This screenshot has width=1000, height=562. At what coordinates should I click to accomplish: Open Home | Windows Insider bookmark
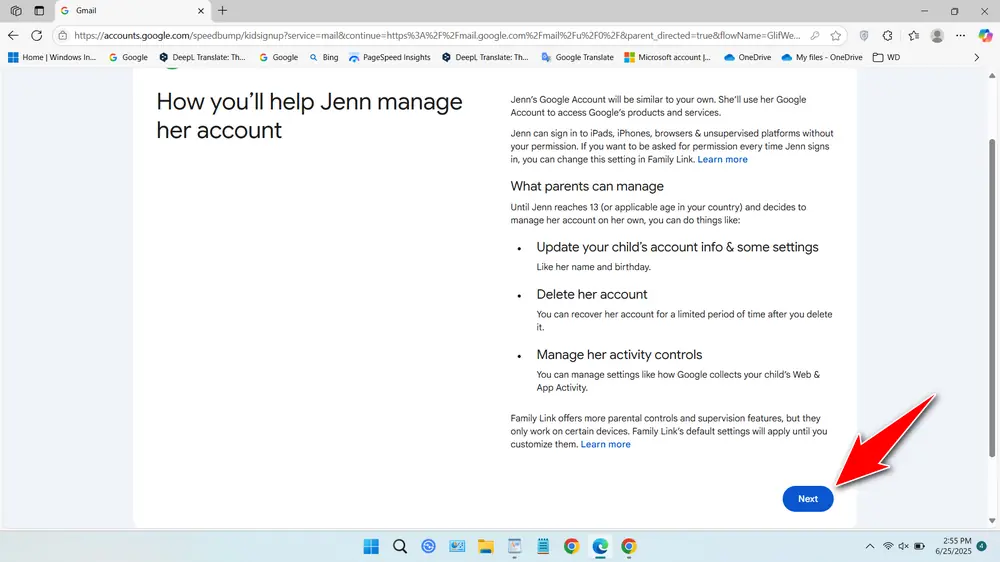point(52,57)
